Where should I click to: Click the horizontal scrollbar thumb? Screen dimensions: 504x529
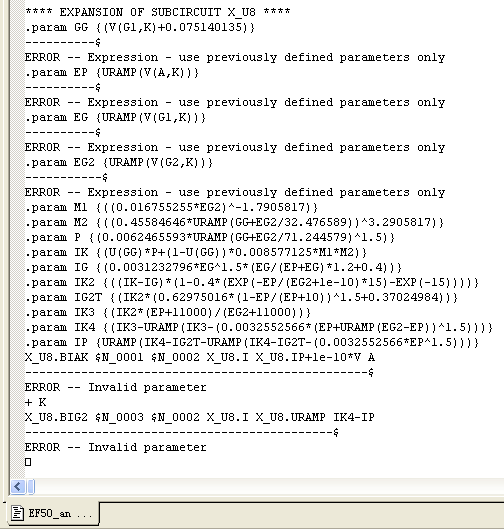[x=31, y=486]
